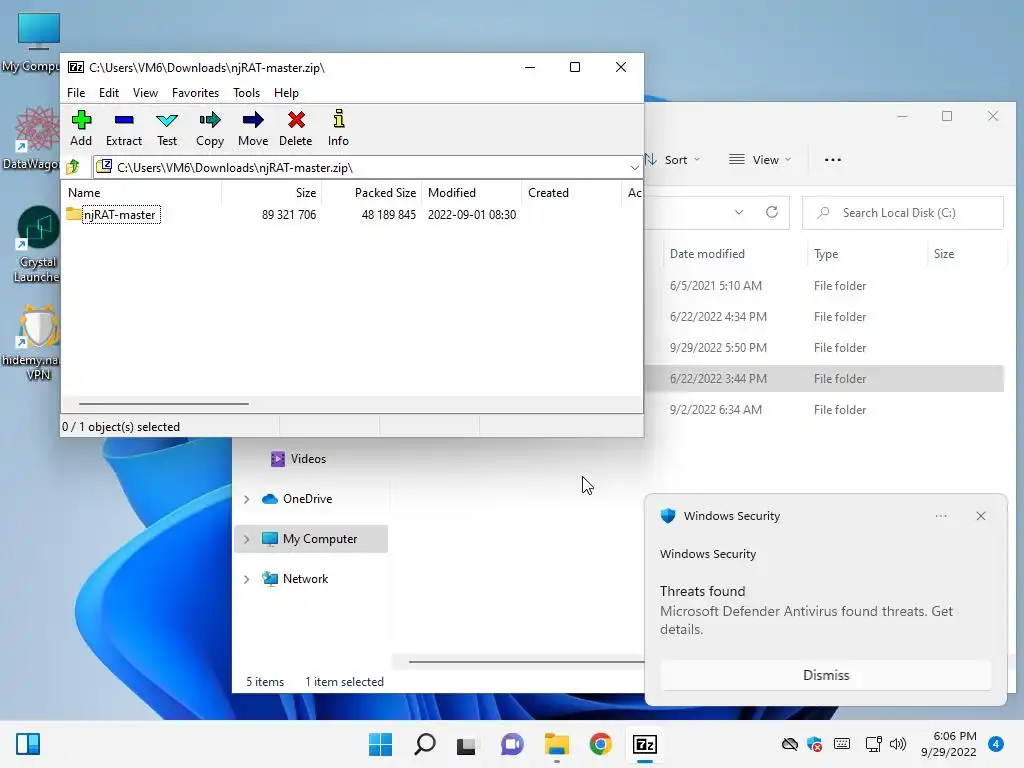Open Crystal Launcher desktop shortcut
1024x768 pixels.
(x=37, y=245)
